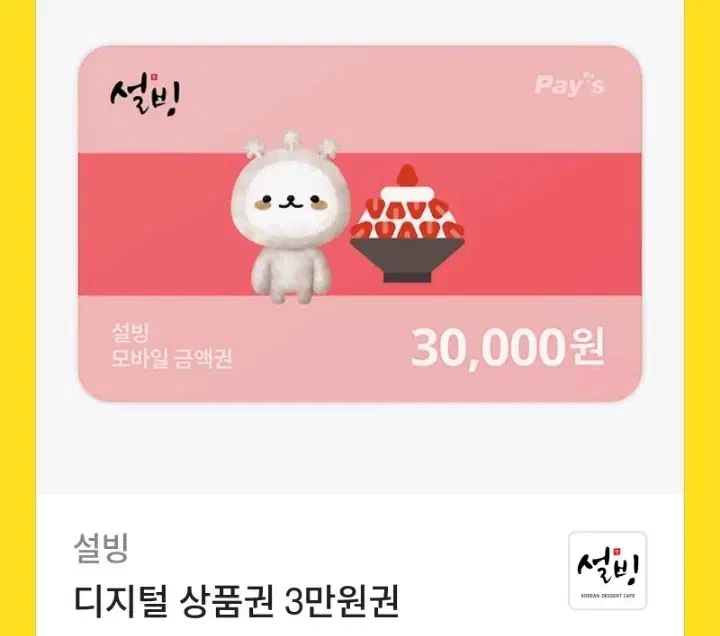Image resolution: width=720 pixels, height=636 pixels.
Task: Click the mascot's face
Action: 289,201
